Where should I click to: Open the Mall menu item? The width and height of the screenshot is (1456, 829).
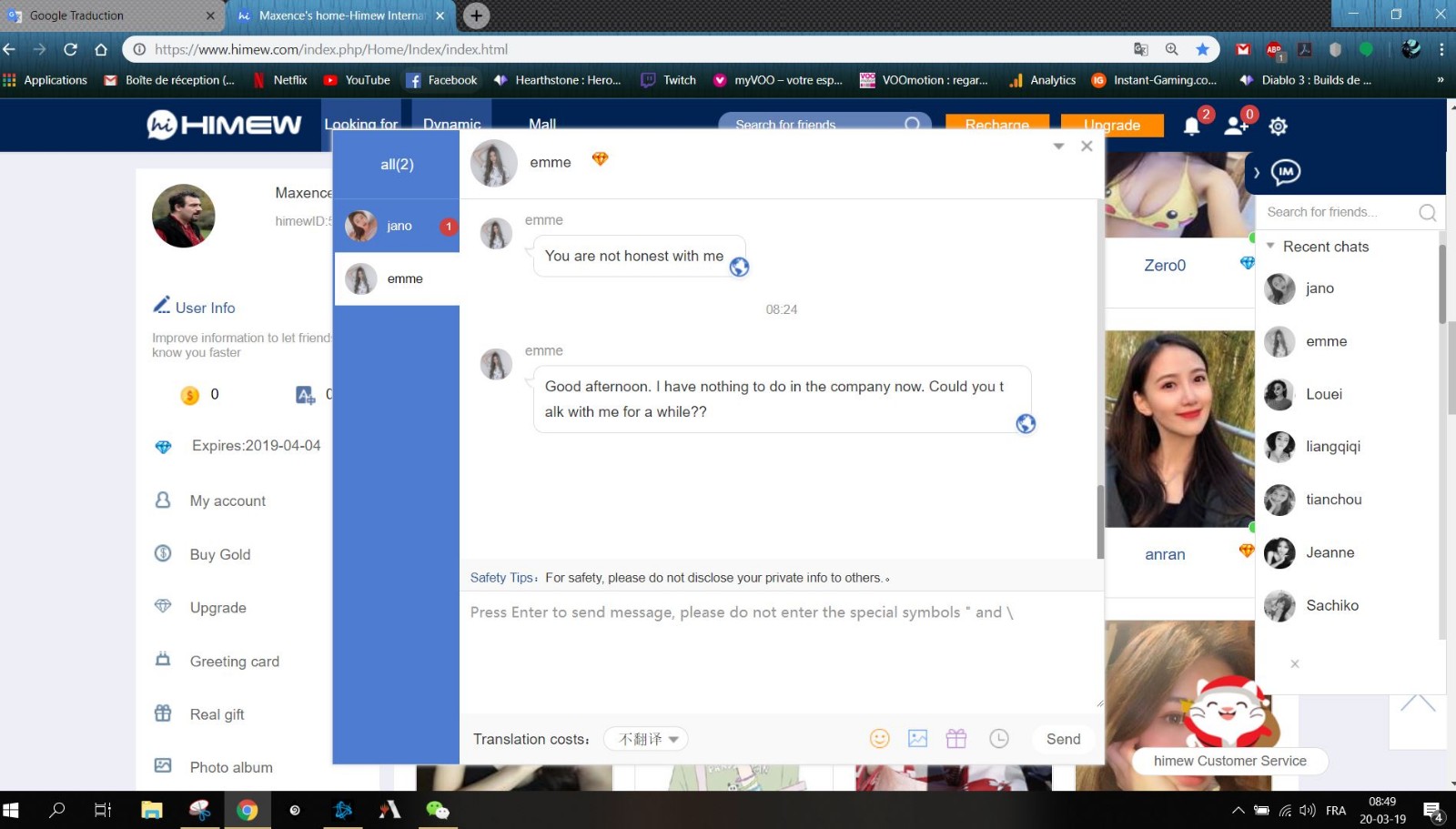click(x=542, y=124)
